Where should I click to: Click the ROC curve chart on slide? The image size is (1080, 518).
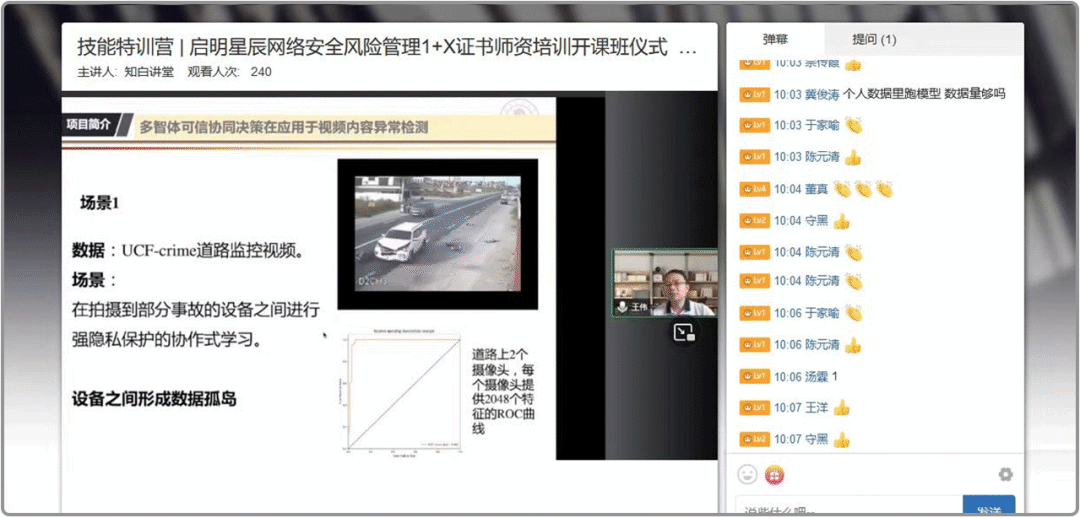tap(401, 396)
